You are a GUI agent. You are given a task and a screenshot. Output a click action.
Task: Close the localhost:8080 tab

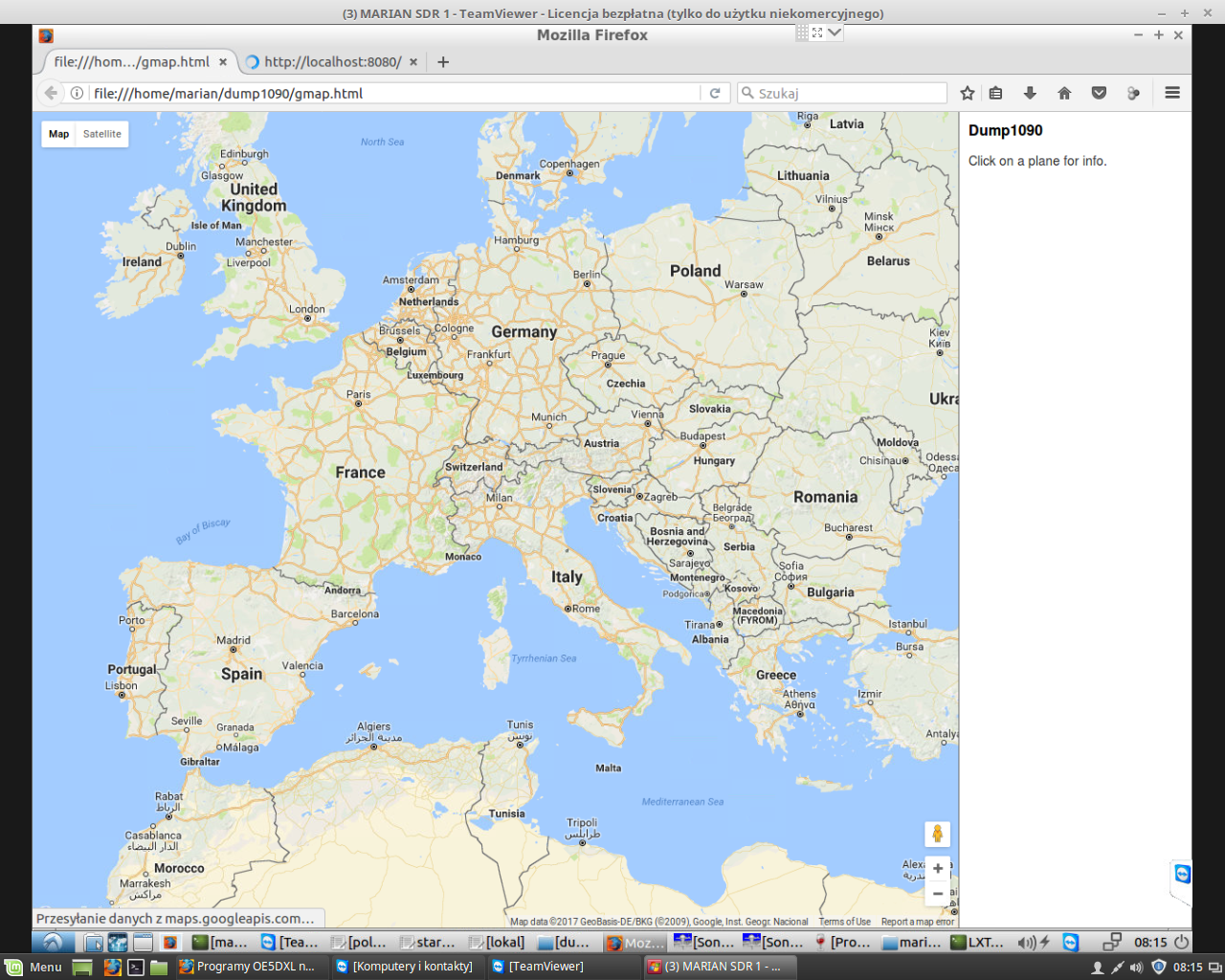pos(413,62)
